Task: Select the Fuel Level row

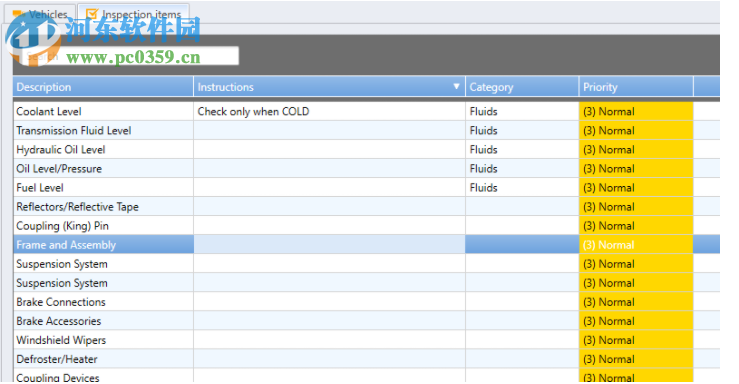Action: [366, 188]
